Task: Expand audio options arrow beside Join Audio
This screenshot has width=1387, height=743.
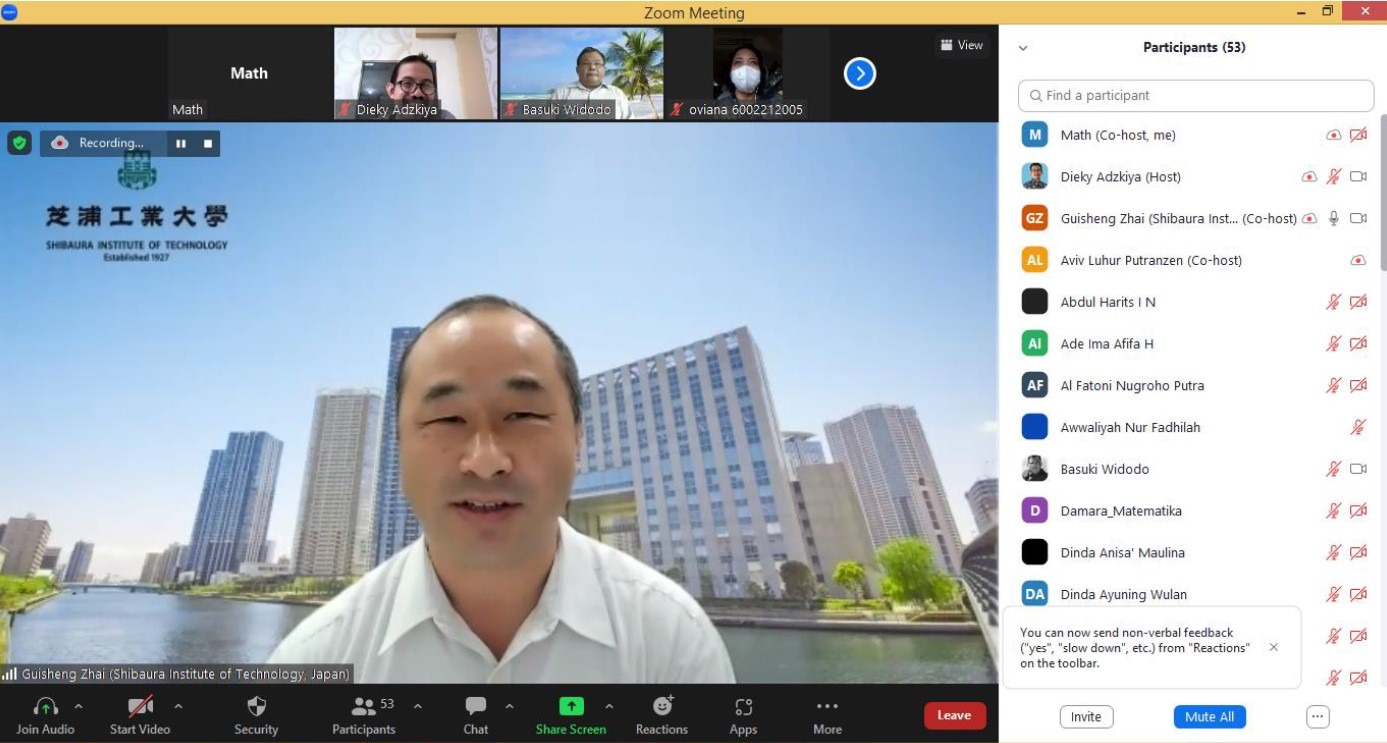Action: [78, 706]
